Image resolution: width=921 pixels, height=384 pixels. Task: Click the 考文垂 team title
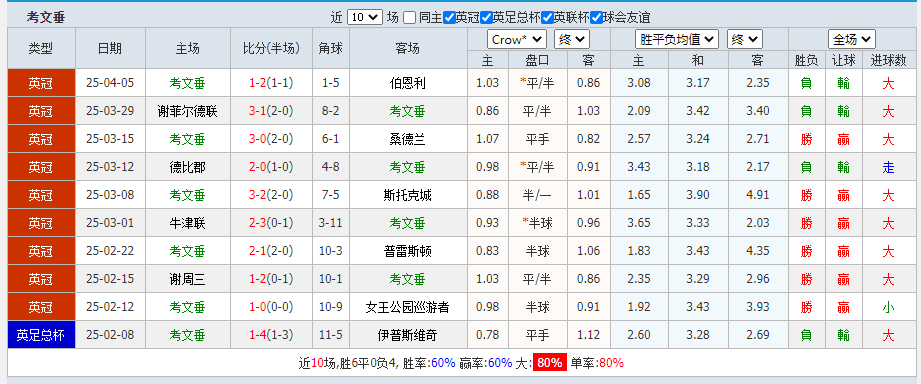point(46,18)
